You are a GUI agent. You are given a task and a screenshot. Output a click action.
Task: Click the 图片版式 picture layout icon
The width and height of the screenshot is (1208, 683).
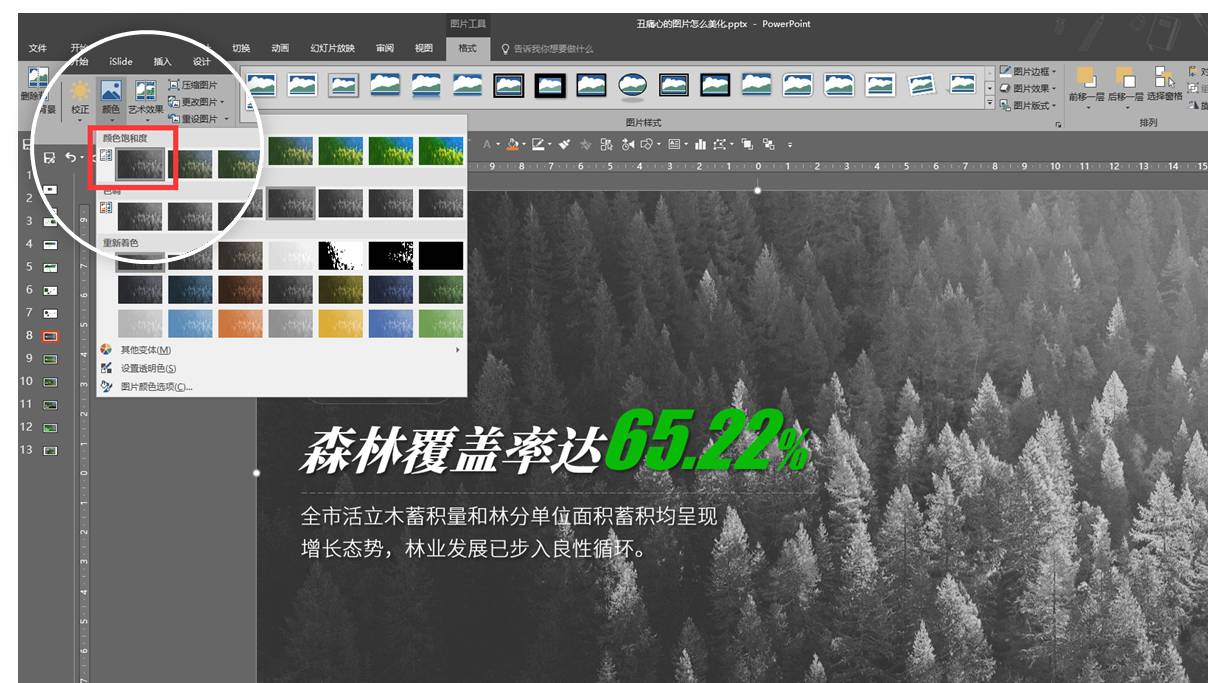[1005, 105]
